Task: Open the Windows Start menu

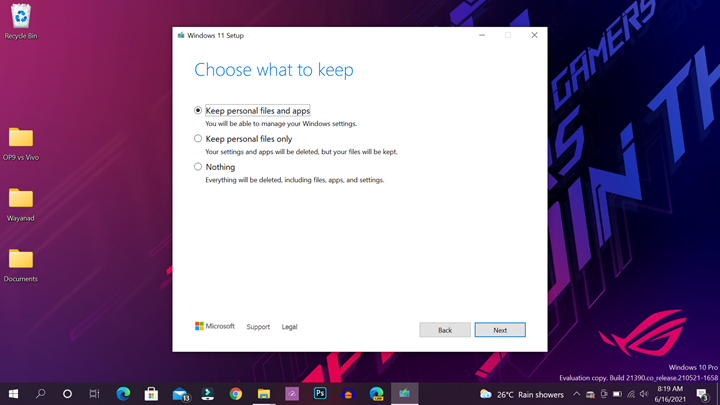Action: click(13, 394)
